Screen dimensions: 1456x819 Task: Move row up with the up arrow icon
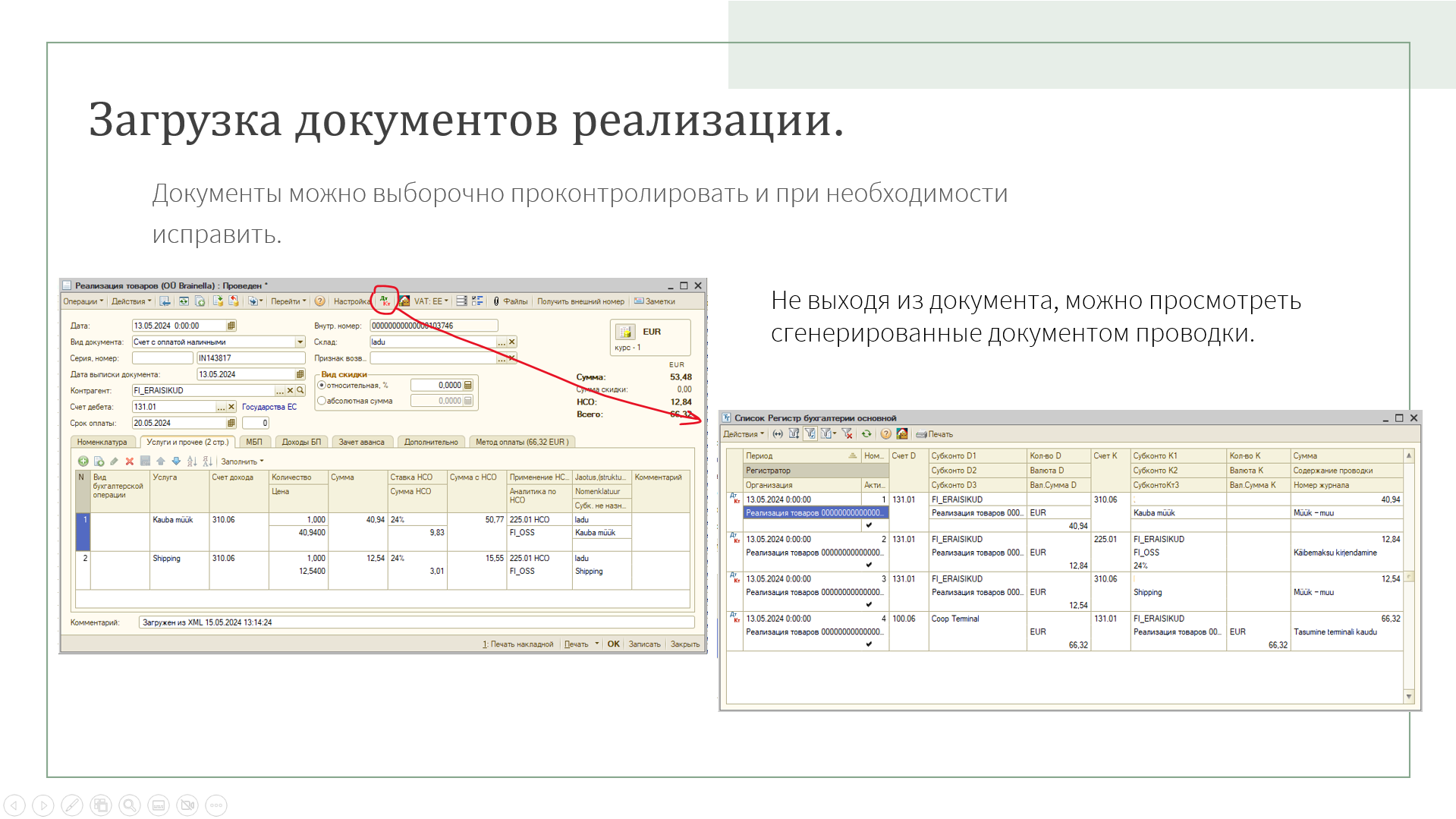pyautogui.click(x=161, y=461)
